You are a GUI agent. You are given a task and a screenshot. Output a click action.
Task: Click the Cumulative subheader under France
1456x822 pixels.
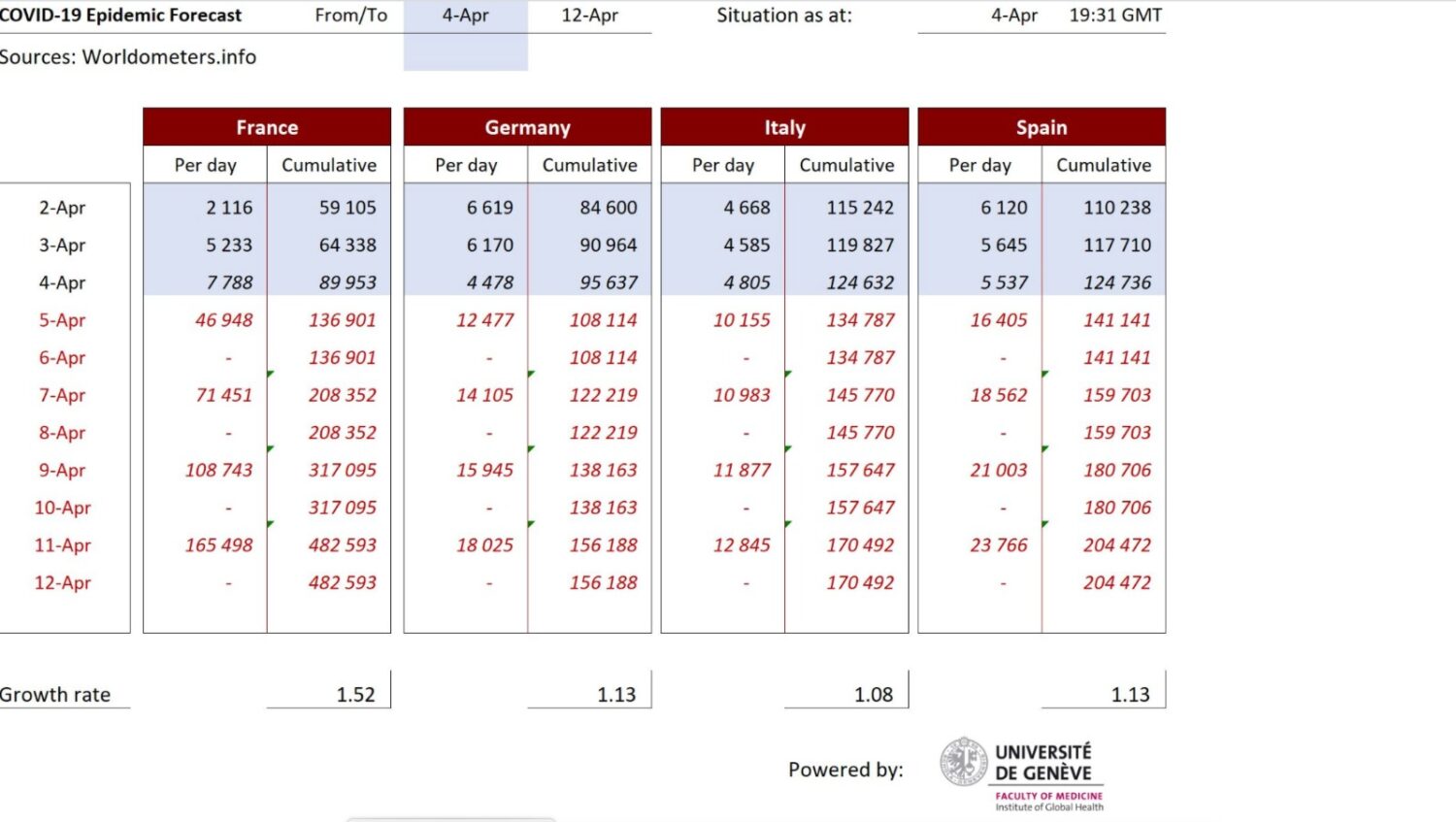[329, 165]
